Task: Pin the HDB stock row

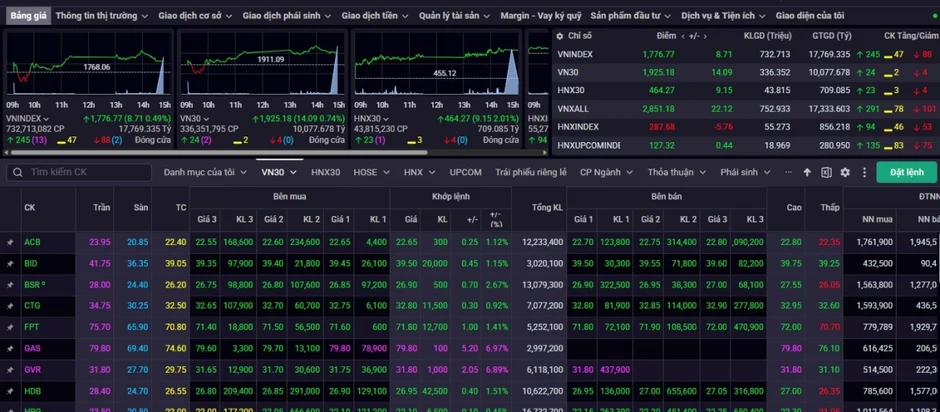Action: (10, 391)
